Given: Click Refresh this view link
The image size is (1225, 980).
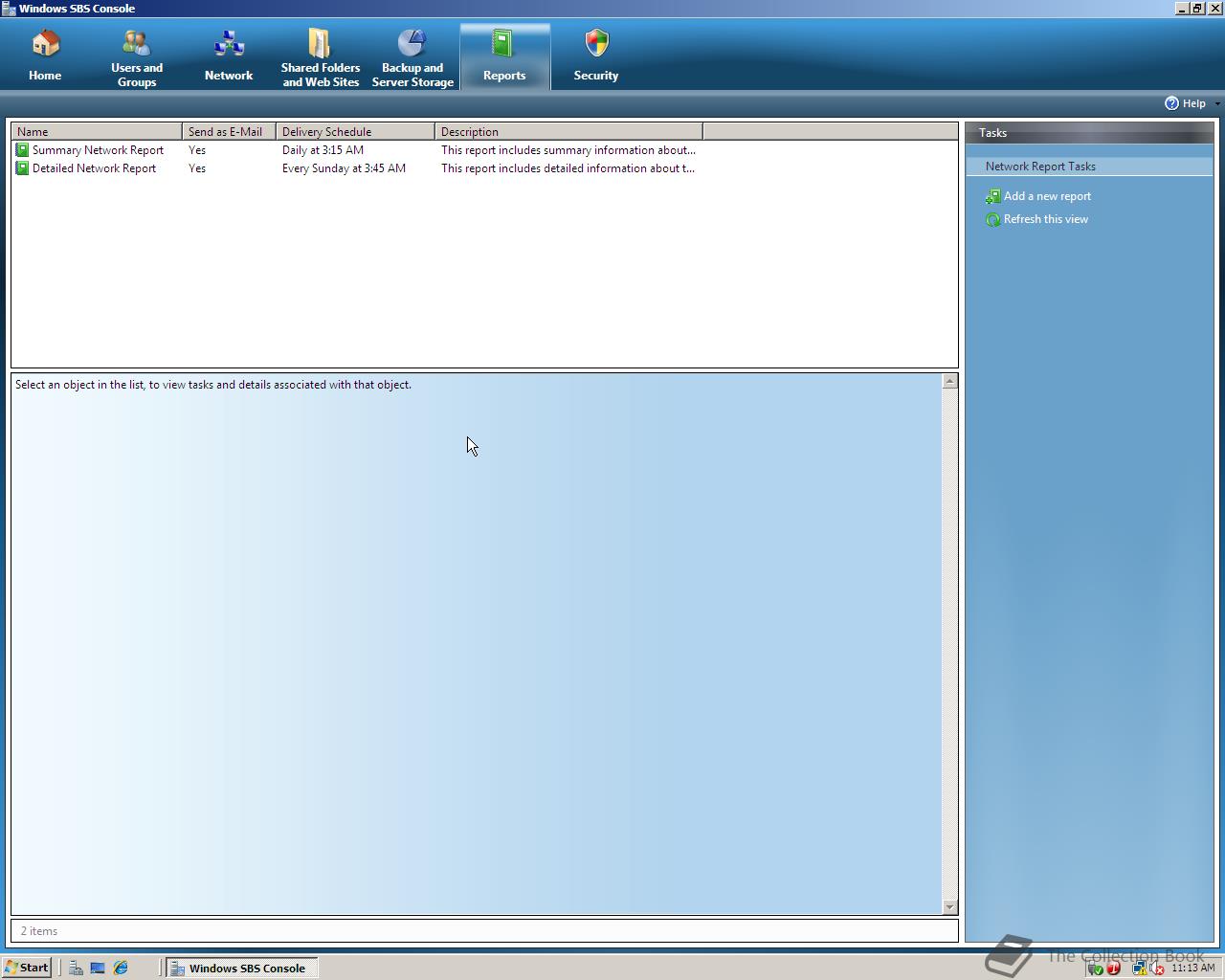Looking at the screenshot, I should pyautogui.click(x=1046, y=219).
